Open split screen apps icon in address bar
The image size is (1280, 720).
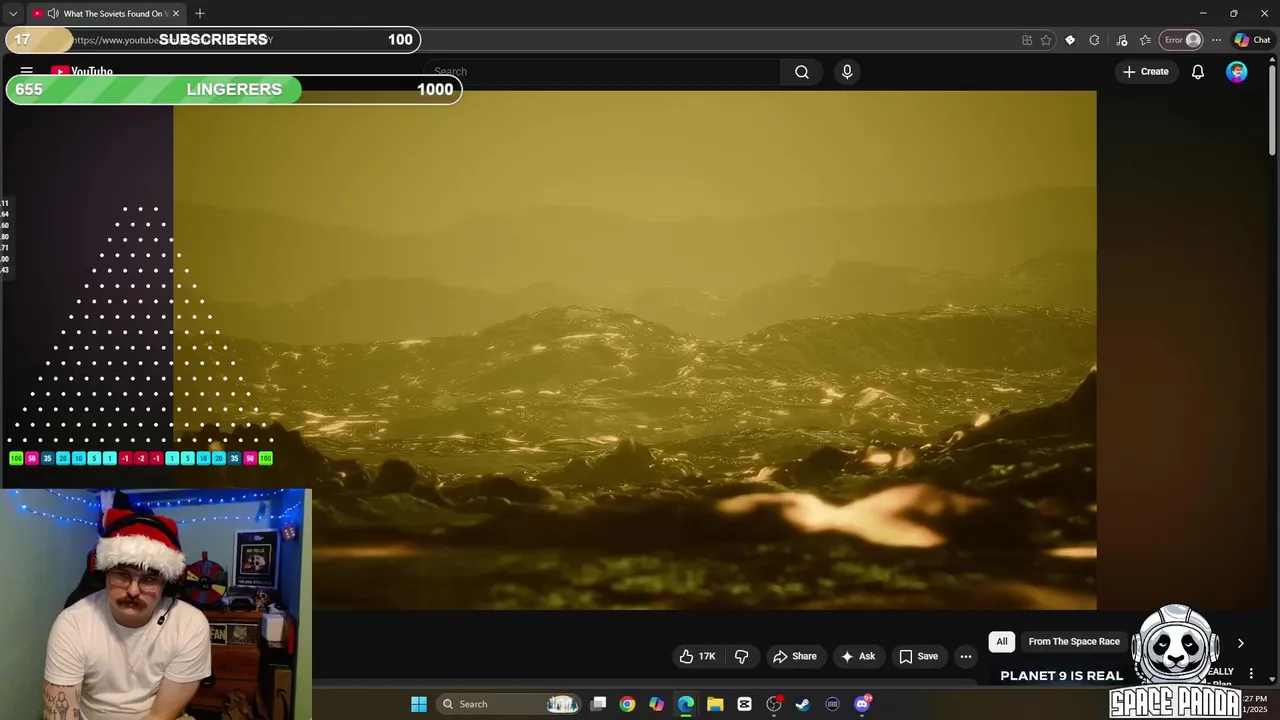pos(1027,40)
